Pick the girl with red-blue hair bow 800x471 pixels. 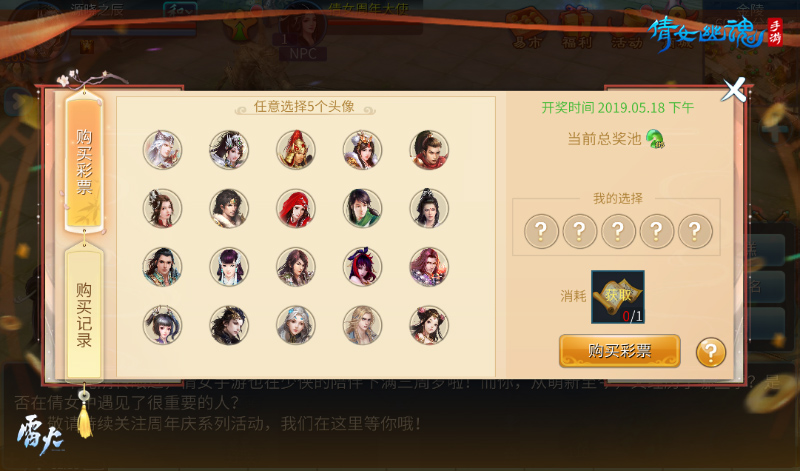[x=362, y=266]
